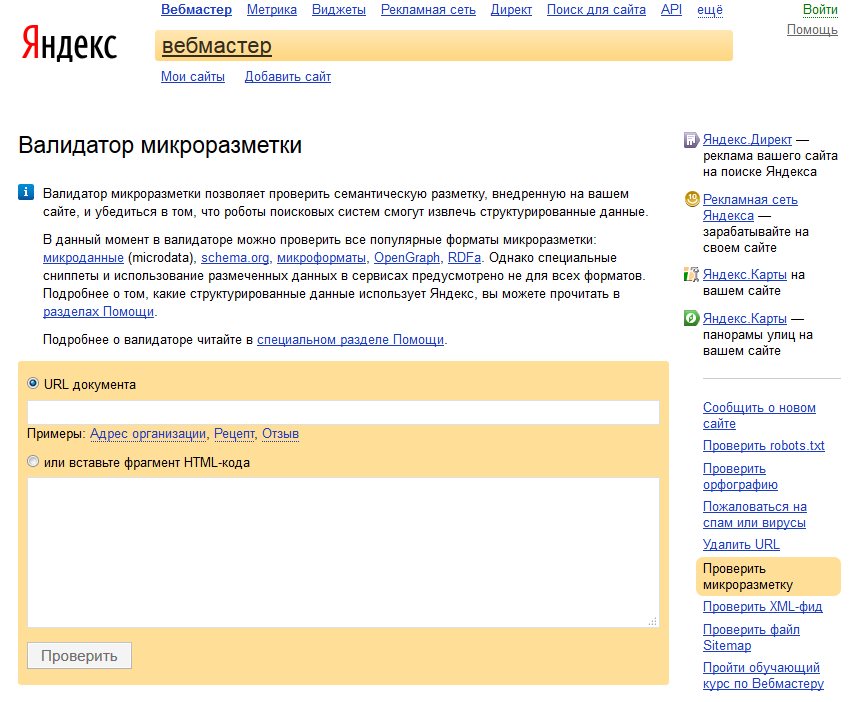The image size is (855, 702).
Task: Click the Войти login link
Action: (x=820, y=10)
